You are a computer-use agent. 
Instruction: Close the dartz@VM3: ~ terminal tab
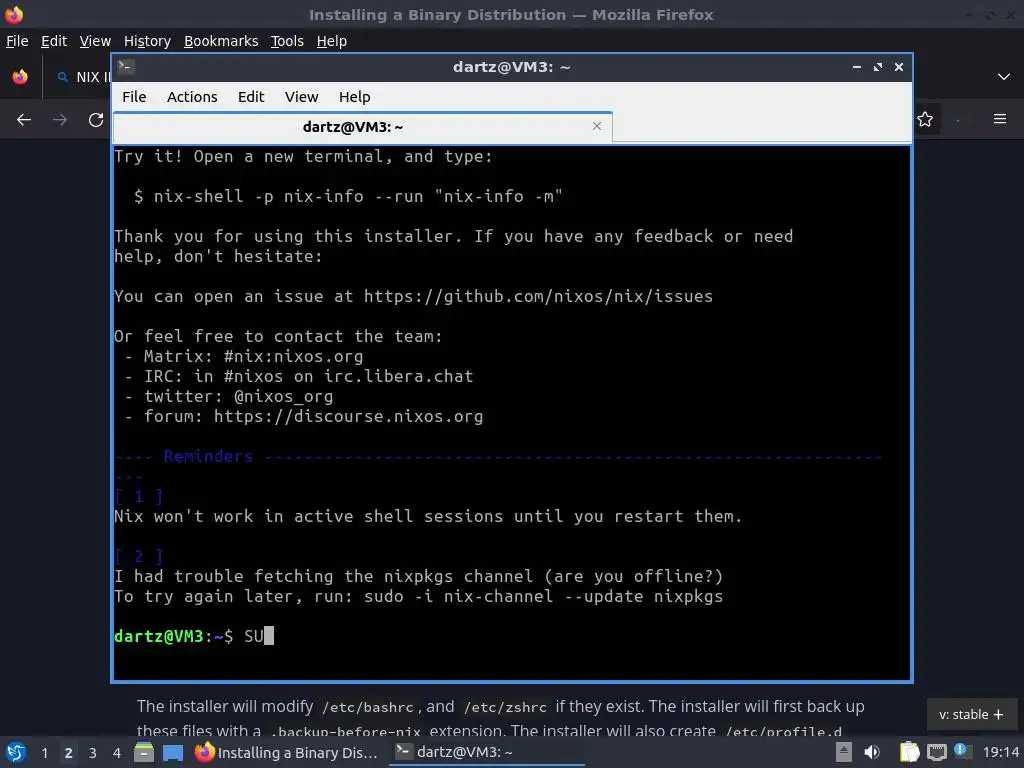pos(597,126)
